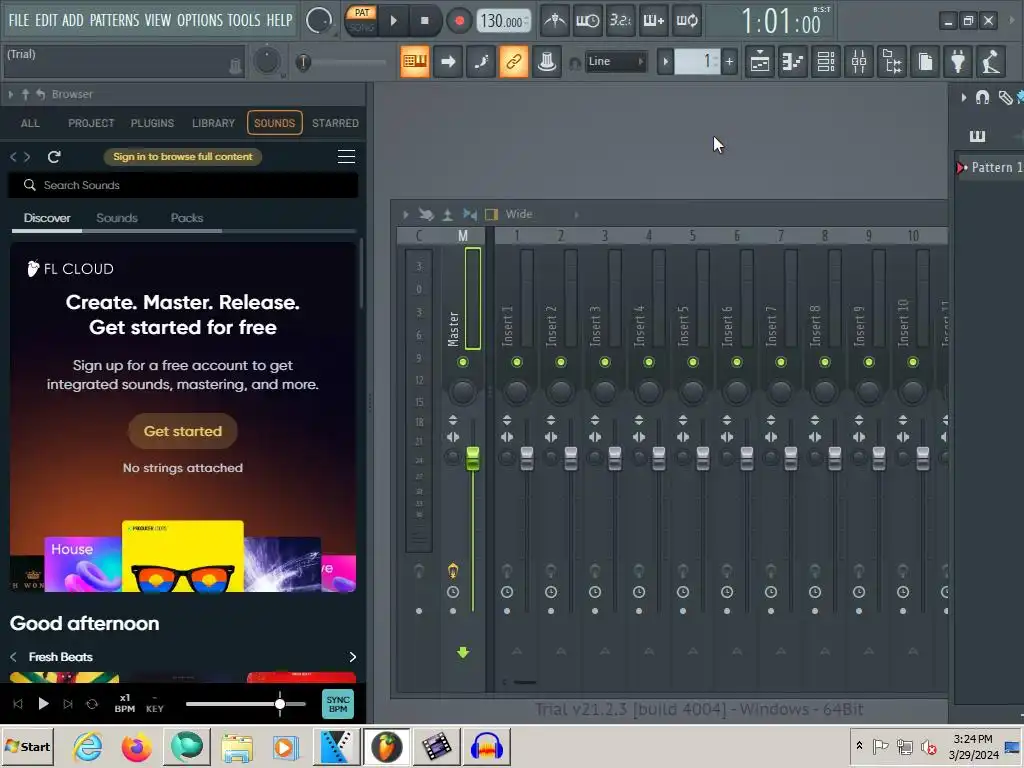Open Firefox from the taskbar

(x=136, y=747)
